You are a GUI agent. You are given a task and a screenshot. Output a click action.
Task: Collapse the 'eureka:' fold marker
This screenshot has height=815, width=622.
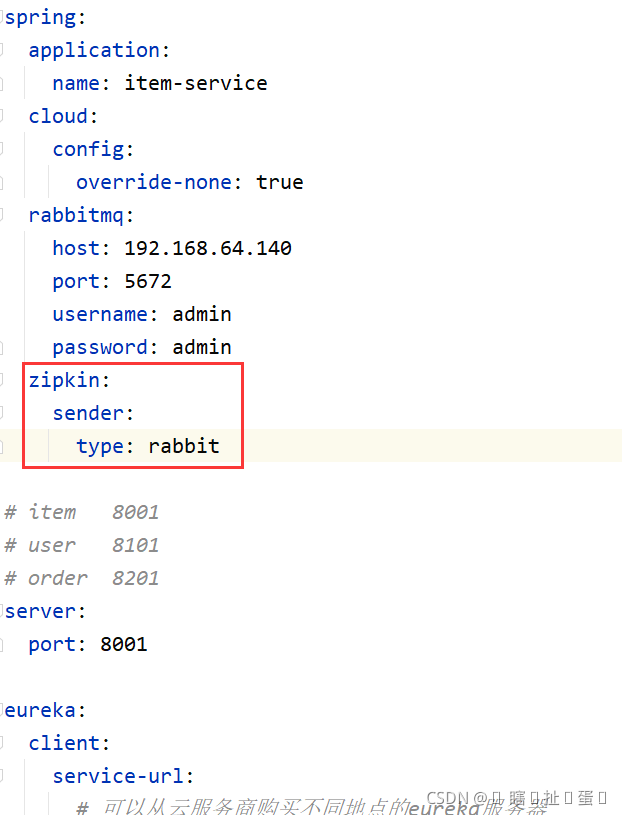(x=2, y=710)
